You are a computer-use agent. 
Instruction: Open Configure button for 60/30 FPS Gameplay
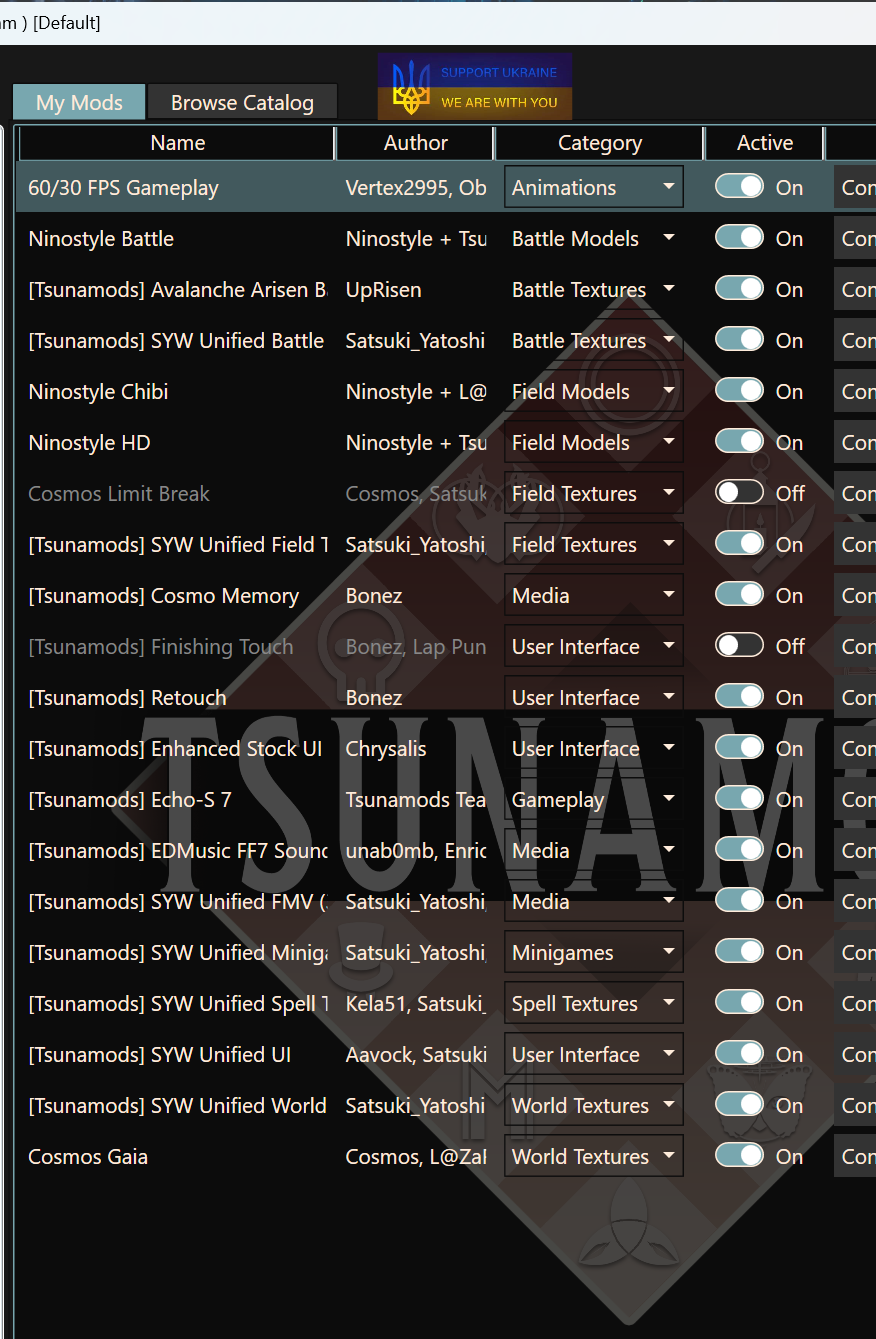[855, 187]
